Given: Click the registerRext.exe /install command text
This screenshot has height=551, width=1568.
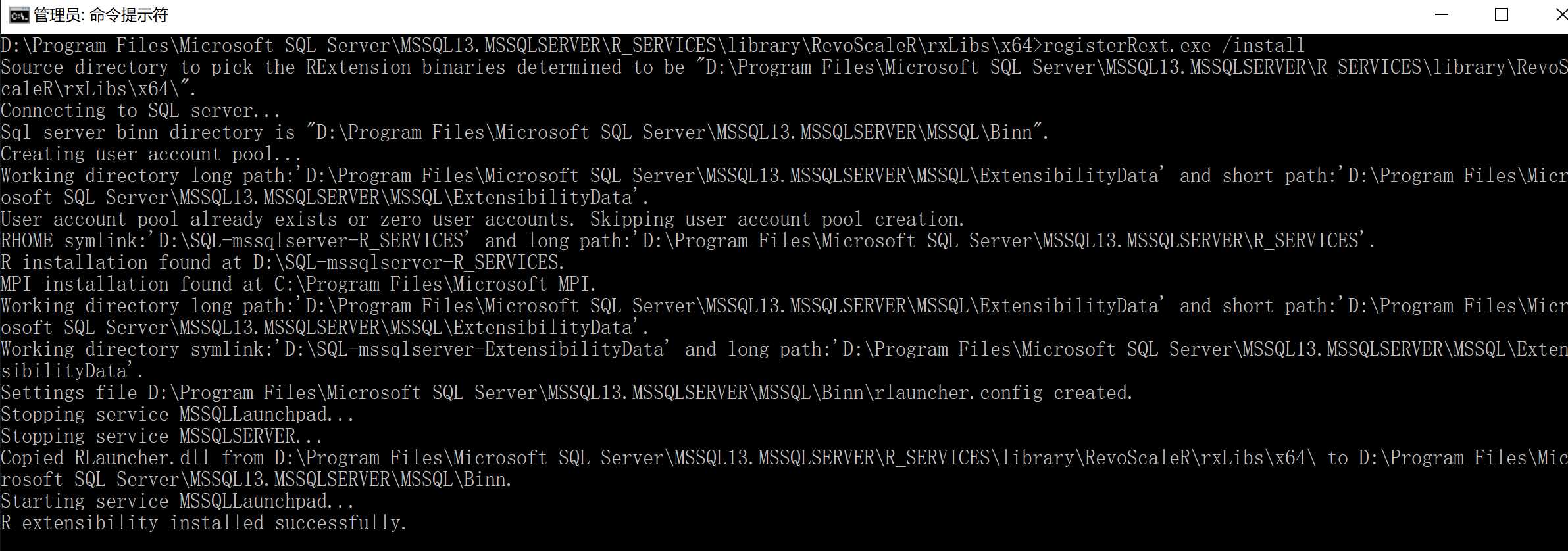Looking at the screenshot, I should (x=1173, y=45).
